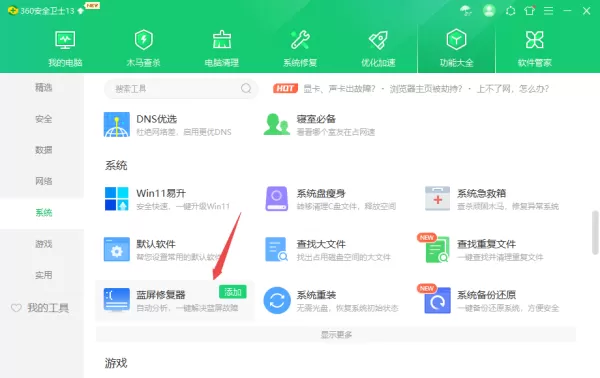Click text 找出占用磁盘空间的大文件
This screenshot has height=378, width=600.
(x=343, y=257)
